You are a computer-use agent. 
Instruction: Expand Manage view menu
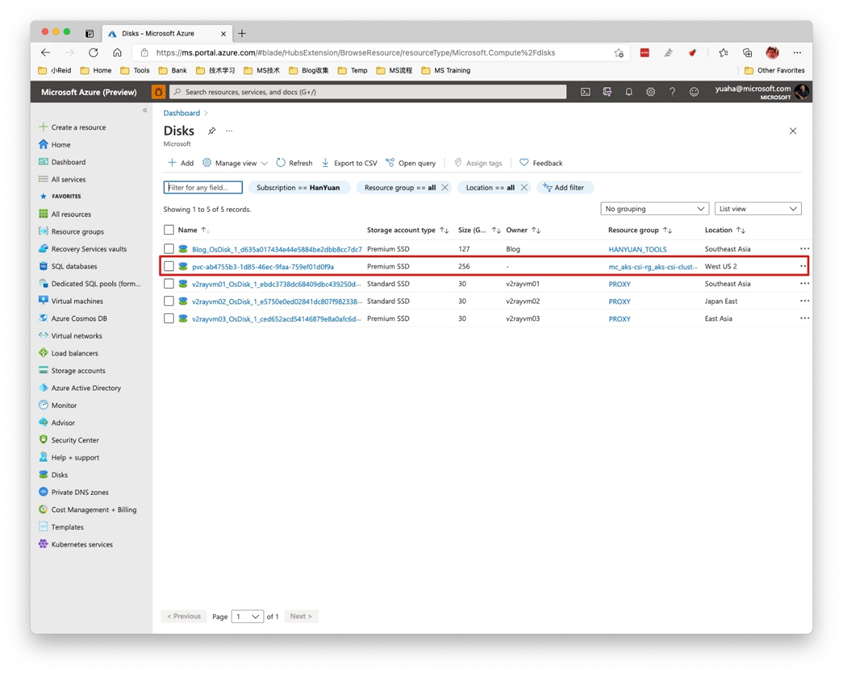pyautogui.click(x=235, y=163)
